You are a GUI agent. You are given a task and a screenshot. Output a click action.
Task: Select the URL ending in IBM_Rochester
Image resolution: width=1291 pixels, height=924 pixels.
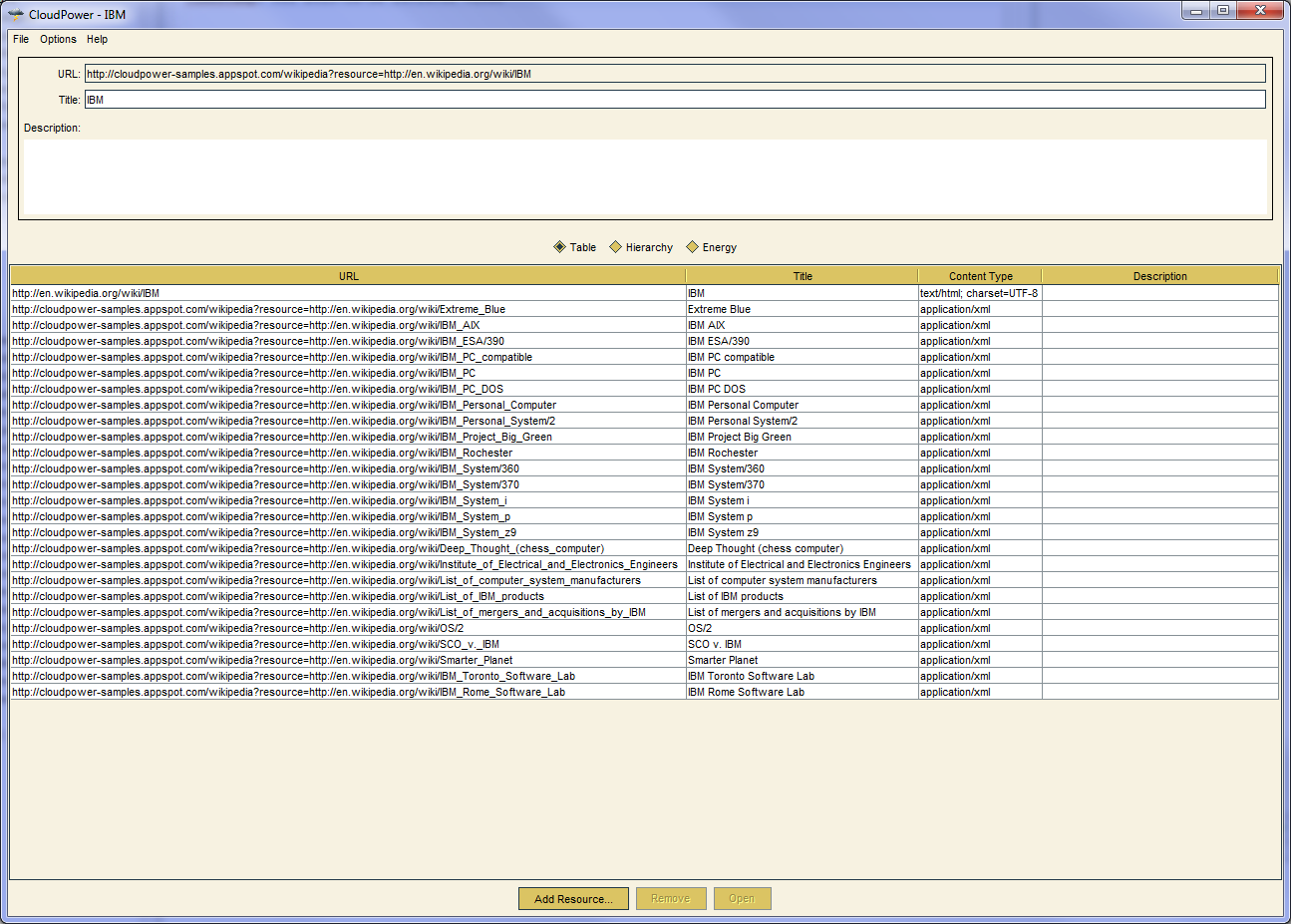348,453
